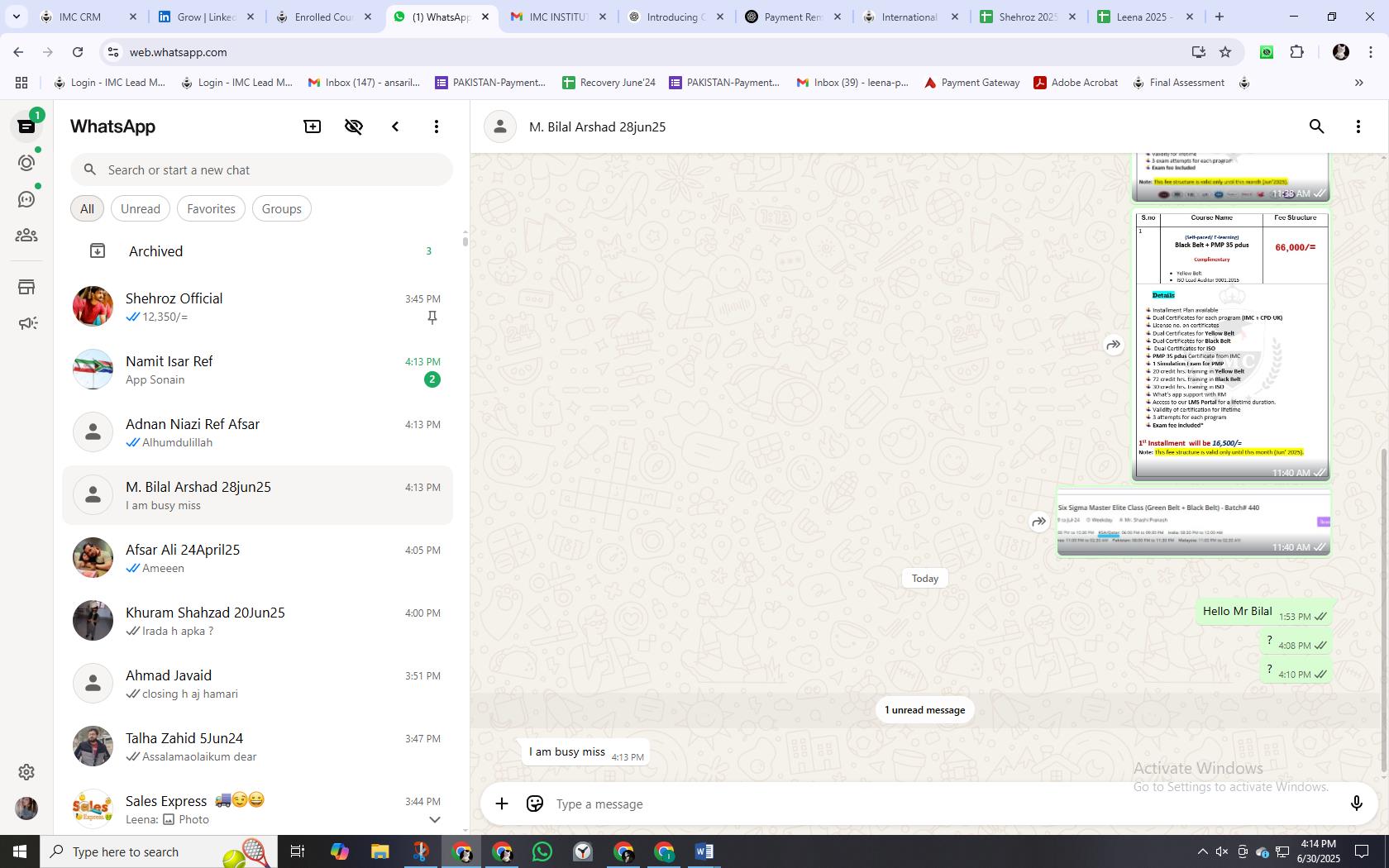
Task: Show more bookmarks with double chevron
Action: pos(1358,83)
